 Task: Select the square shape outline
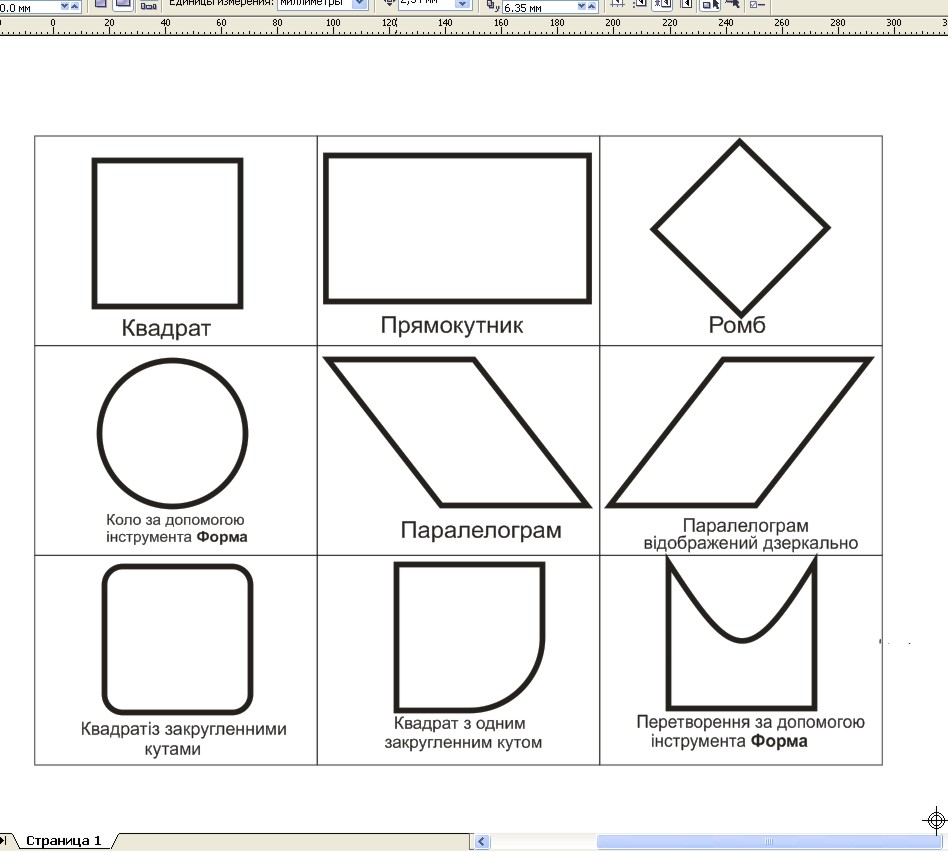167,233
